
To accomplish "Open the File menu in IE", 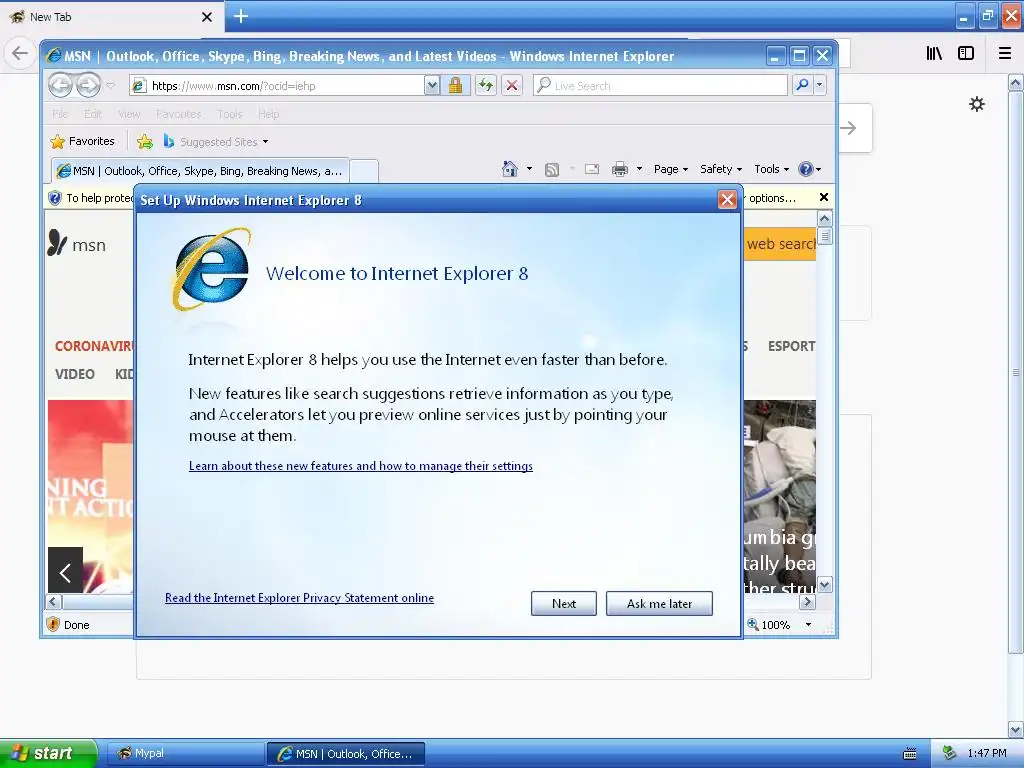I will (x=60, y=114).
